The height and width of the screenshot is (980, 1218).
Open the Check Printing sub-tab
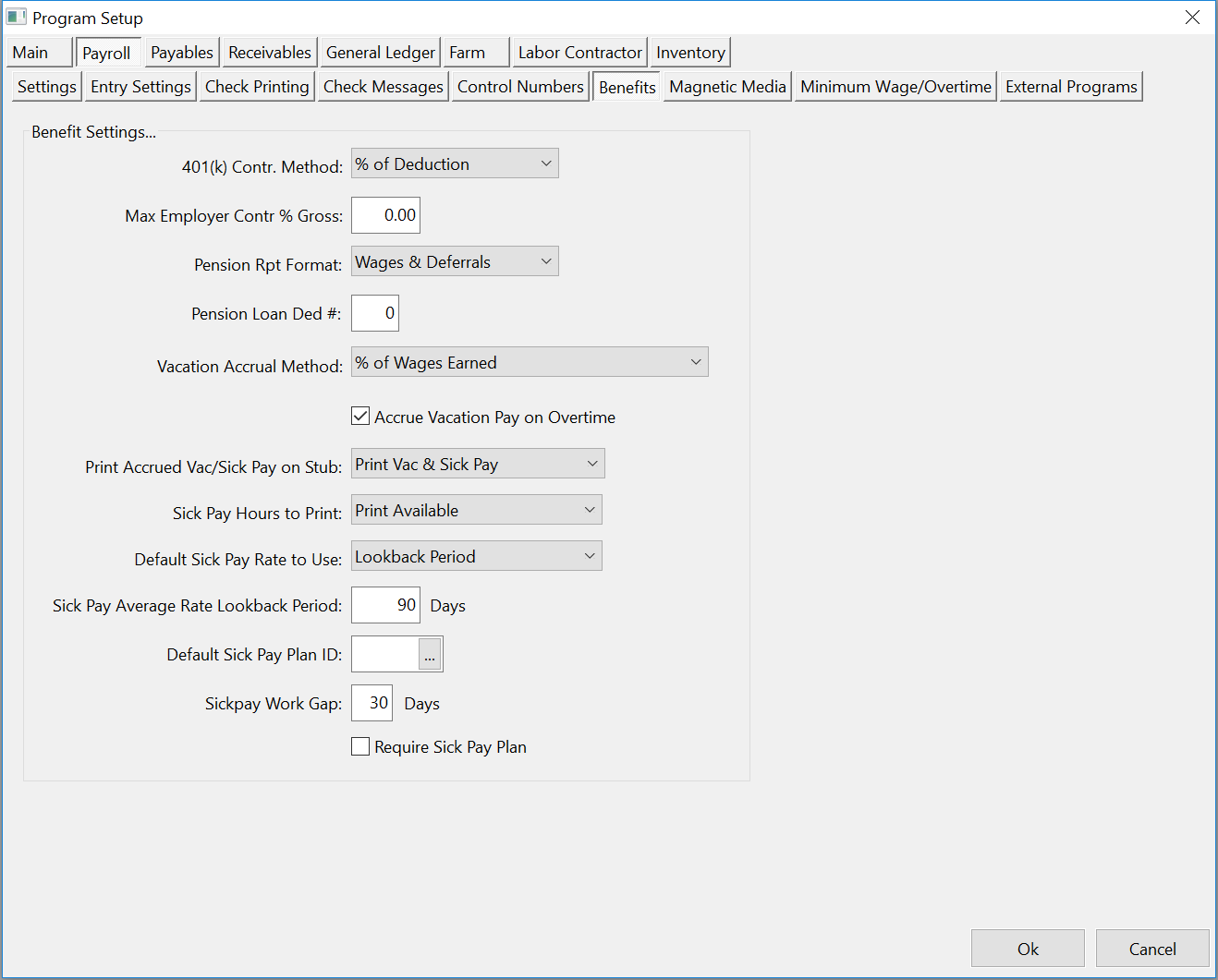[x=257, y=87]
